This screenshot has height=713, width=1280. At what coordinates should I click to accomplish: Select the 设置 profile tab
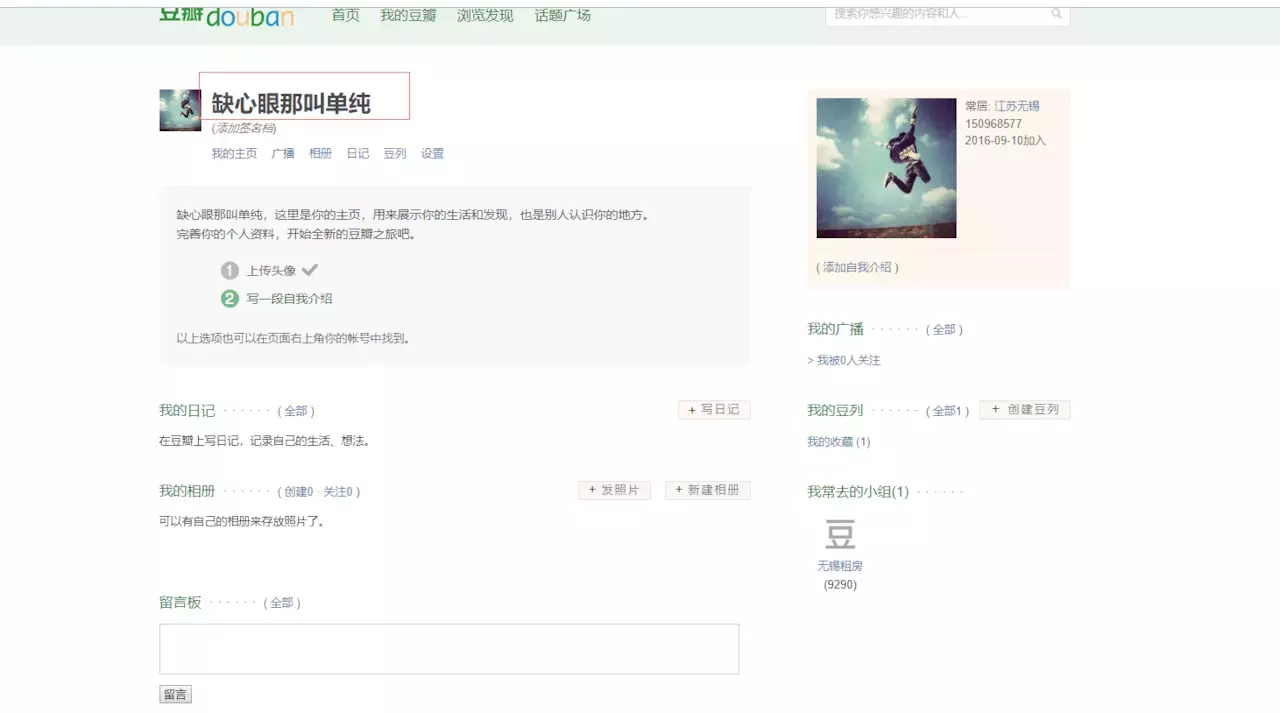tap(432, 153)
